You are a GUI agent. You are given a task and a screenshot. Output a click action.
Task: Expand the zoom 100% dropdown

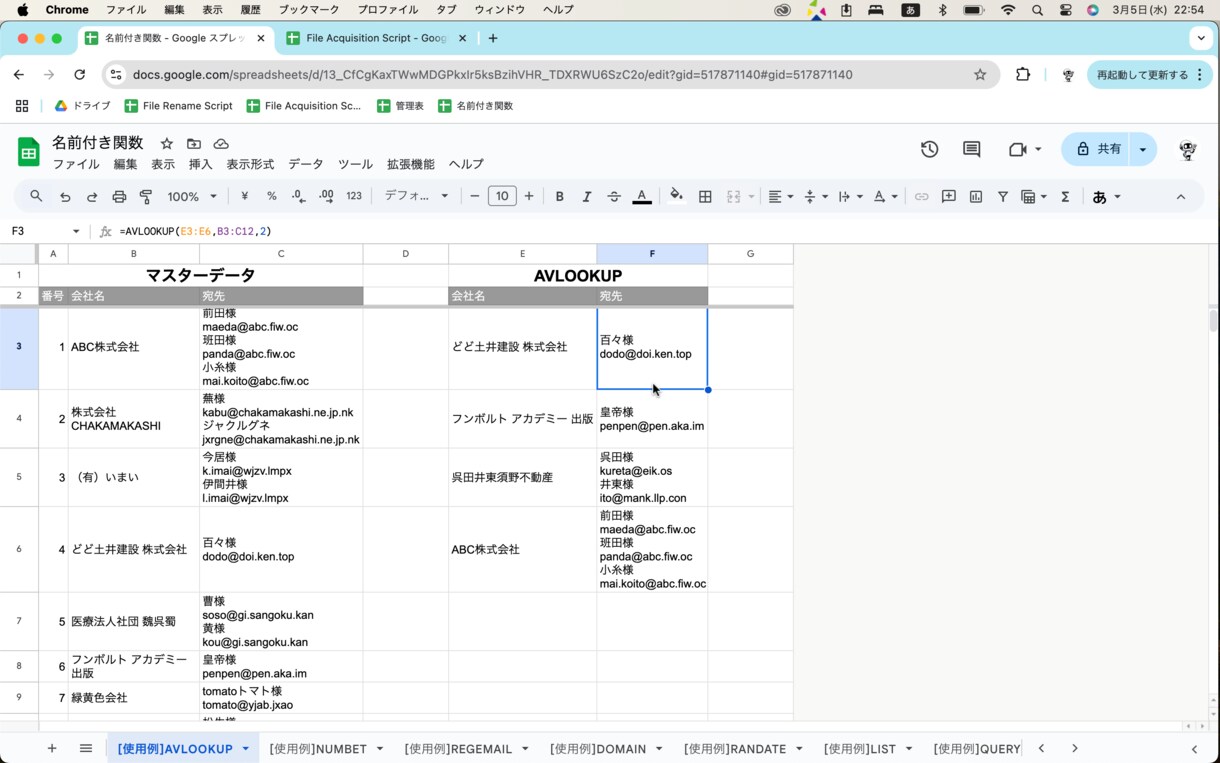pyautogui.click(x=192, y=197)
